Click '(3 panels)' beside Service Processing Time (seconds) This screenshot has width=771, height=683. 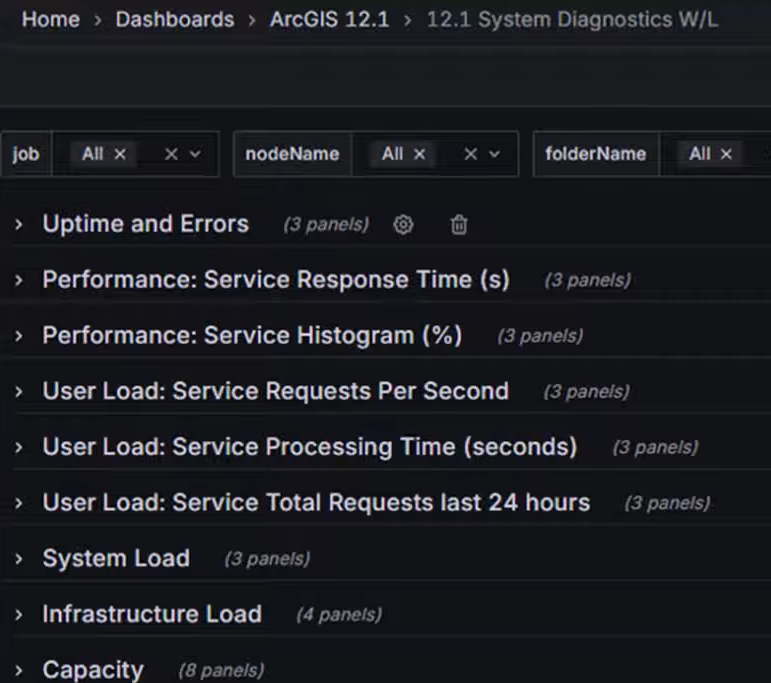click(x=655, y=447)
